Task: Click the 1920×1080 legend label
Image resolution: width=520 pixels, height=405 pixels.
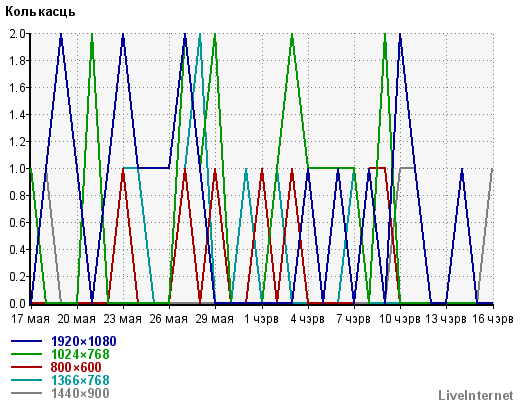Action: pos(83,341)
